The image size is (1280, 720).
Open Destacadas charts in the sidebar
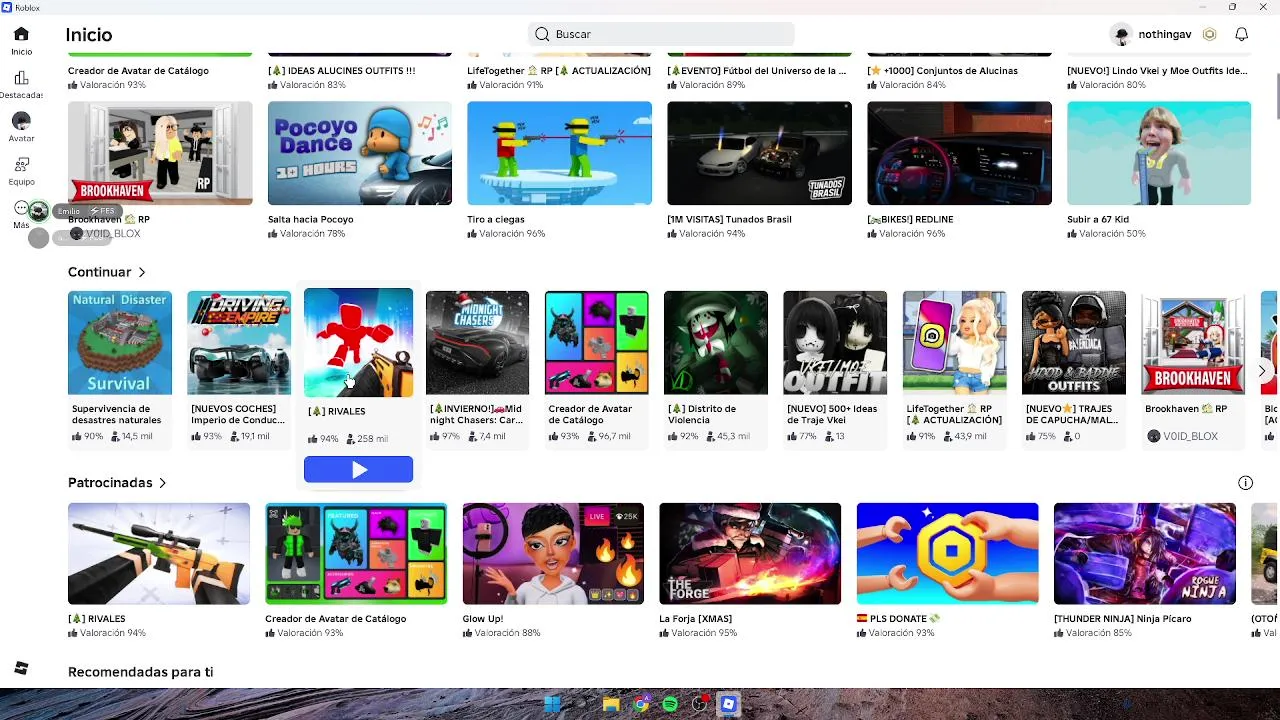[21, 84]
